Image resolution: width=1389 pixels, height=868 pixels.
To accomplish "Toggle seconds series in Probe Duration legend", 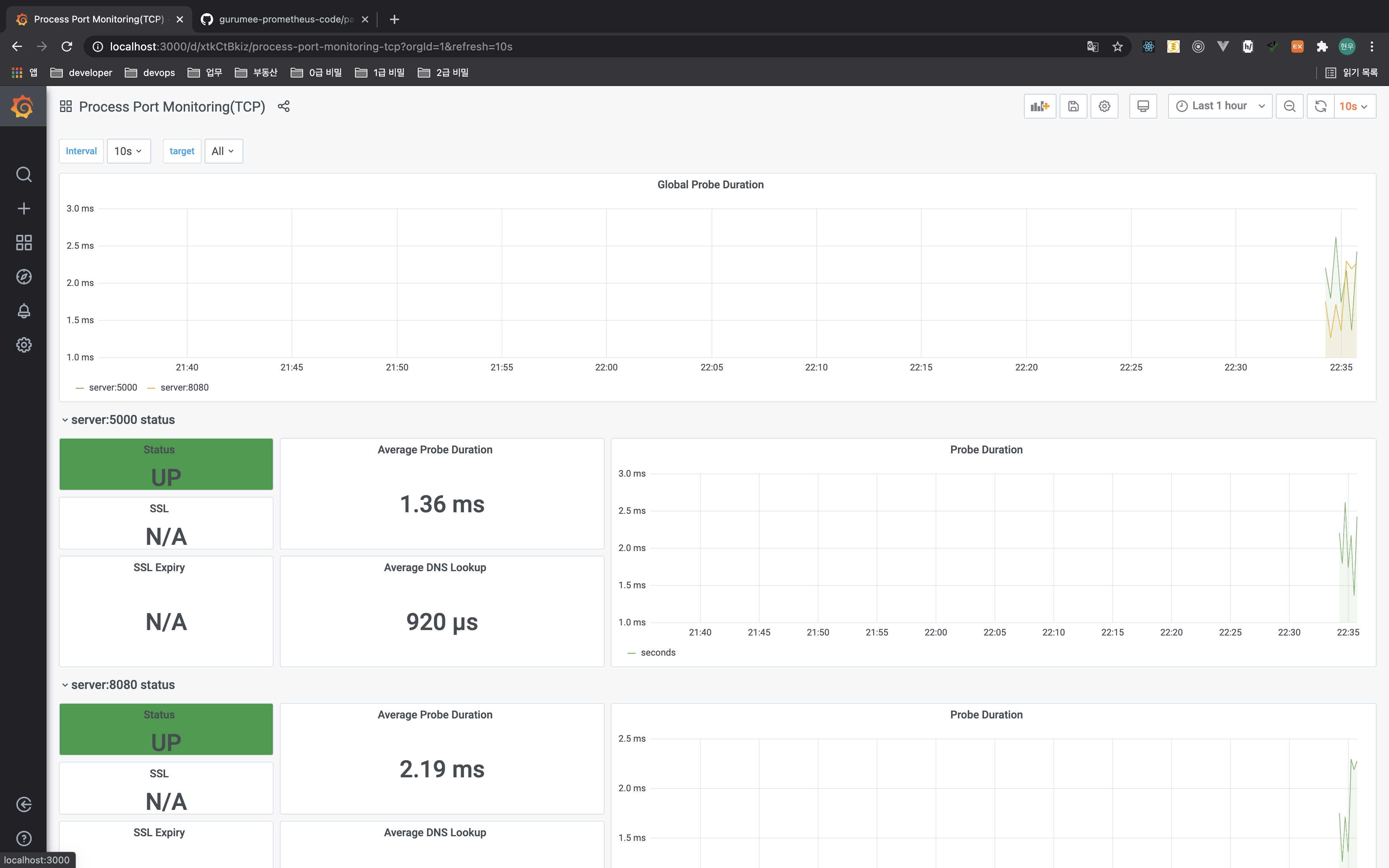I will click(658, 653).
